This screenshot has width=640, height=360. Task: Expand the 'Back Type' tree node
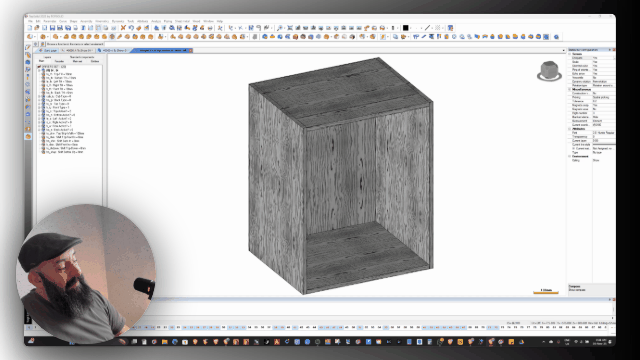coord(40,100)
